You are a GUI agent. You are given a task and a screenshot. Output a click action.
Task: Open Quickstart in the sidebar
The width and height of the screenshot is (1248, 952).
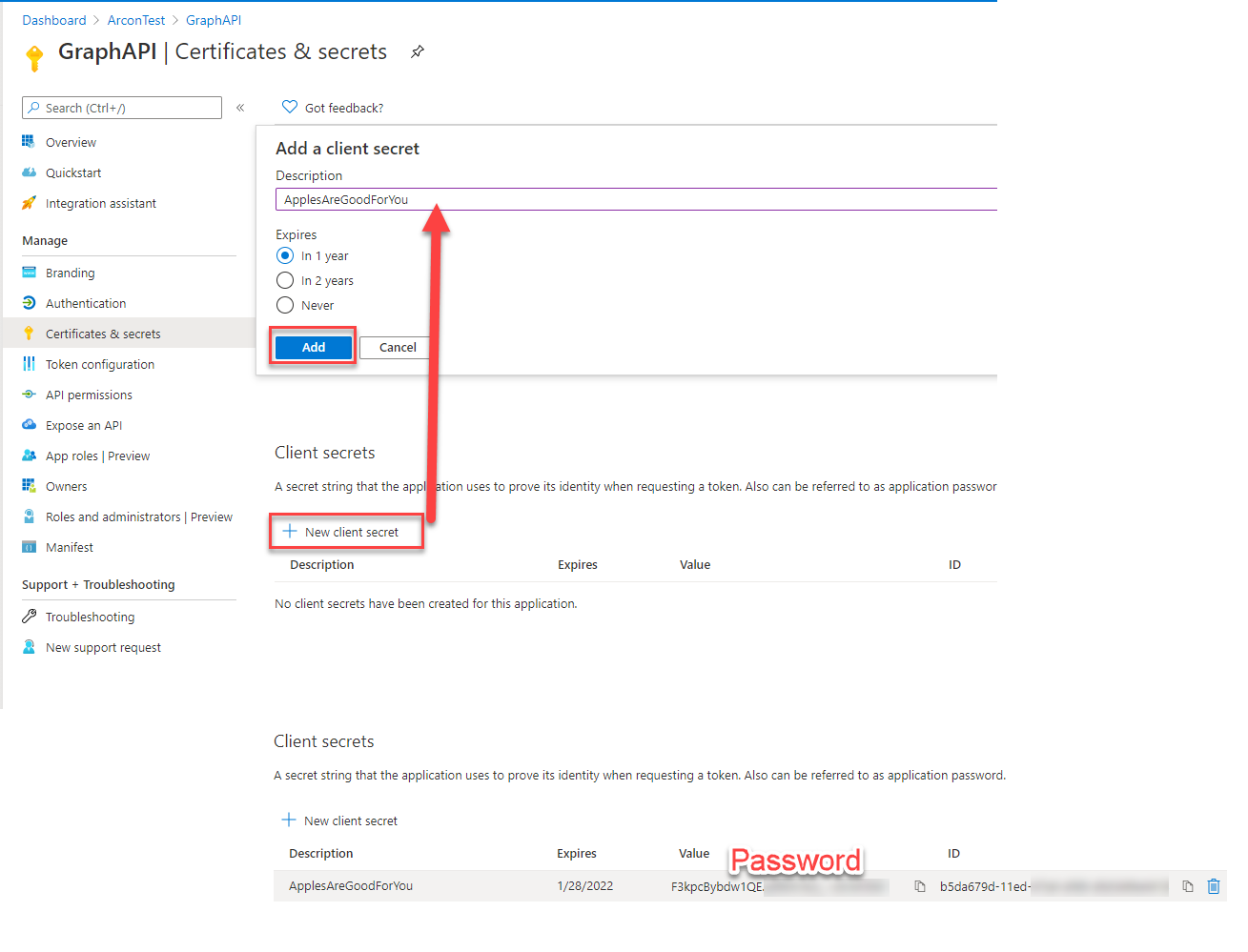click(x=73, y=172)
